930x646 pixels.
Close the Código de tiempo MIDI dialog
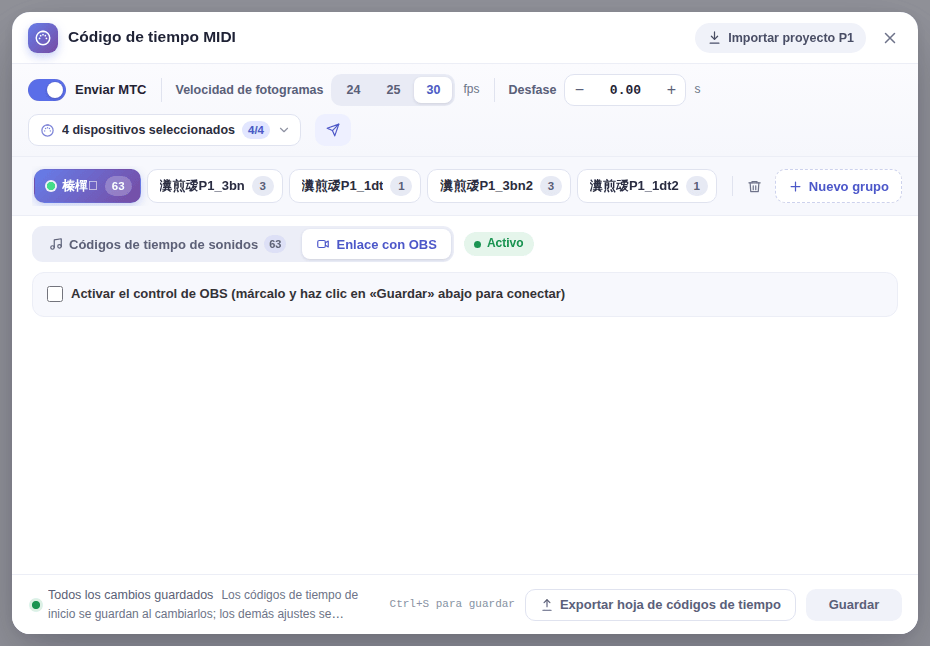tap(890, 38)
